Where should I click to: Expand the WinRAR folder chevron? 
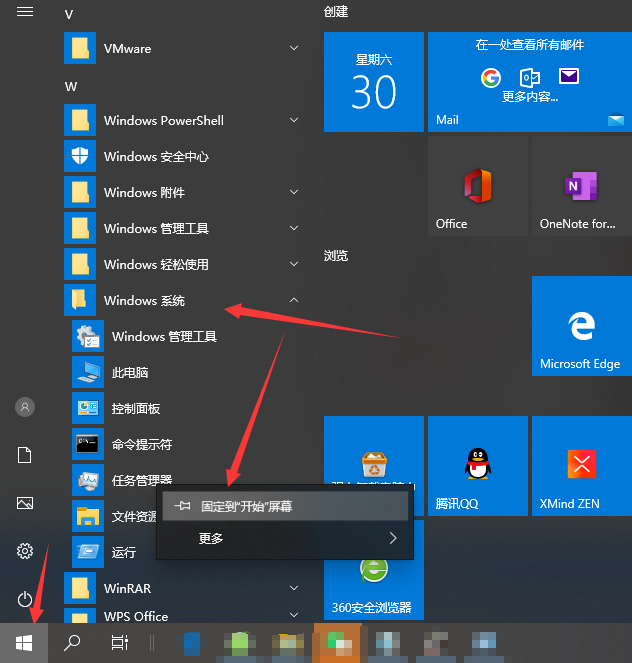coord(294,588)
